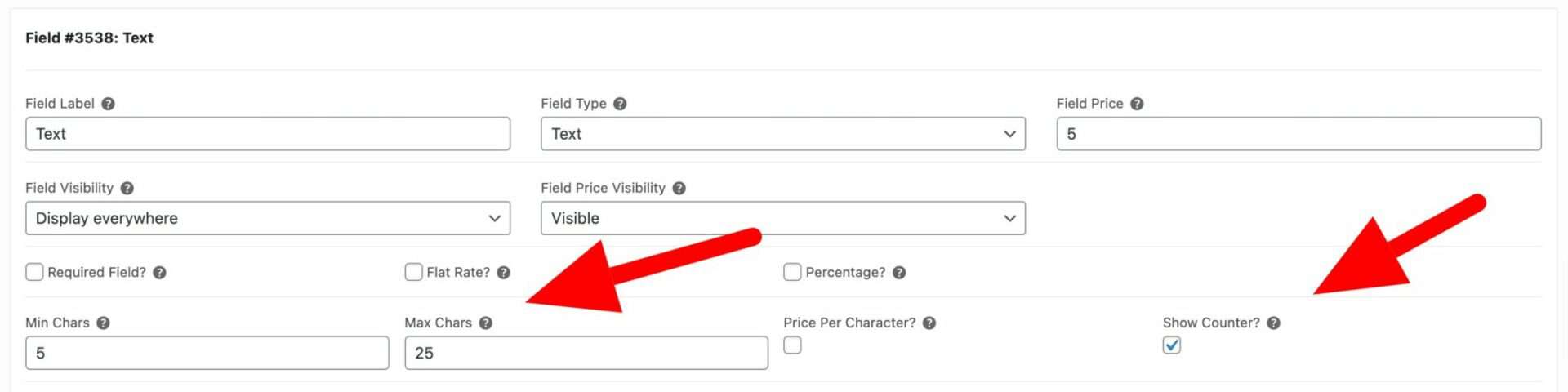The width and height of the screenshot is (1568, 392).
Task: Uncheck the Show Counter checkbox
Action: [x=1172, y=345]
